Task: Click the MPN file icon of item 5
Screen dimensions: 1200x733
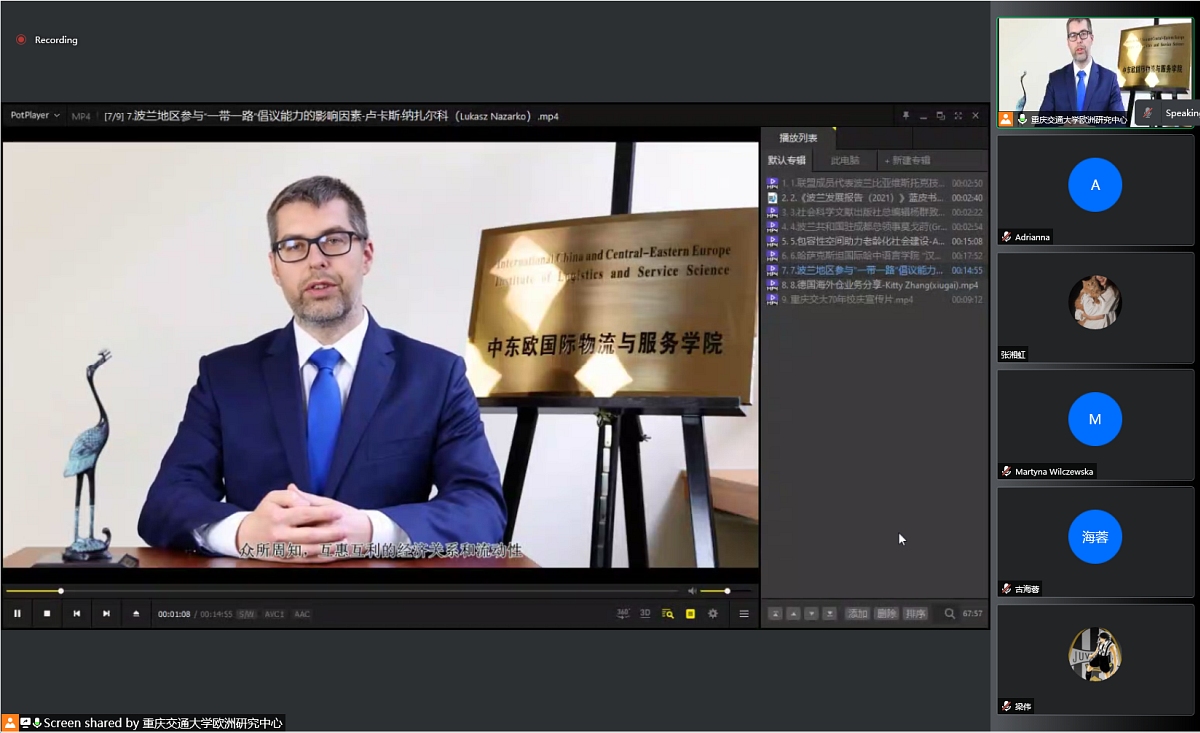Action: [x=772, y=241]
